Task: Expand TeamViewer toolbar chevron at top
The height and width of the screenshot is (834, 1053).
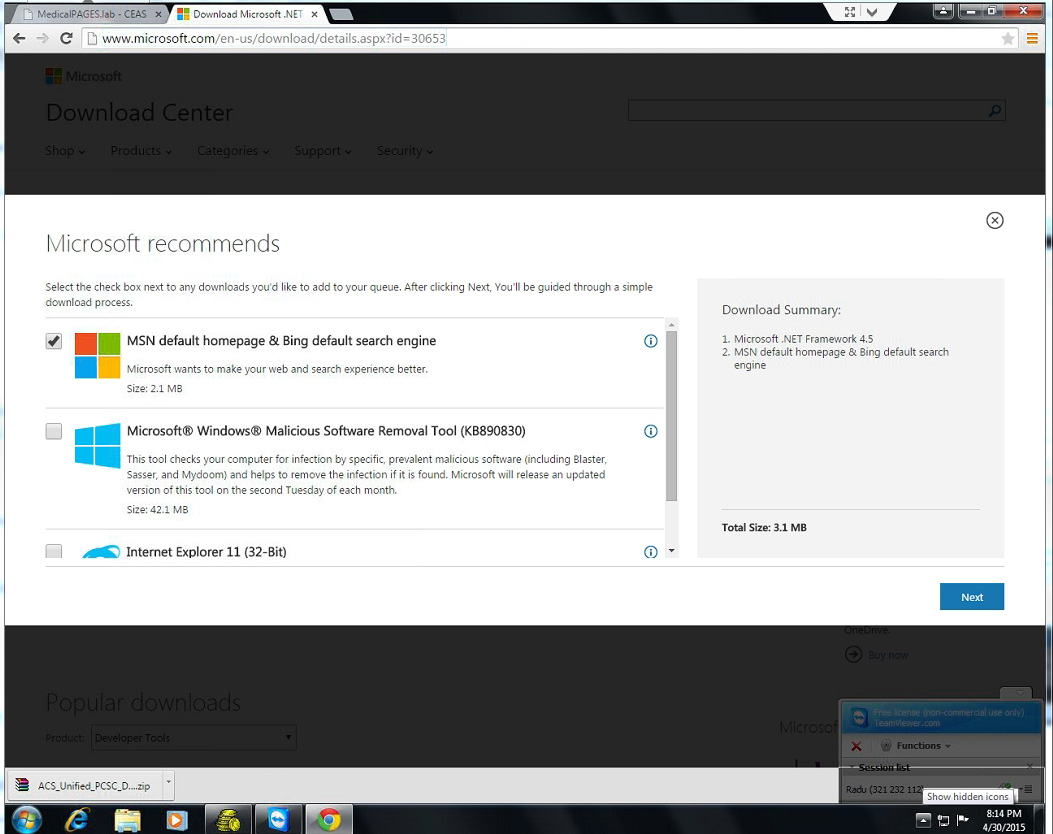Action: coord(872,11)
